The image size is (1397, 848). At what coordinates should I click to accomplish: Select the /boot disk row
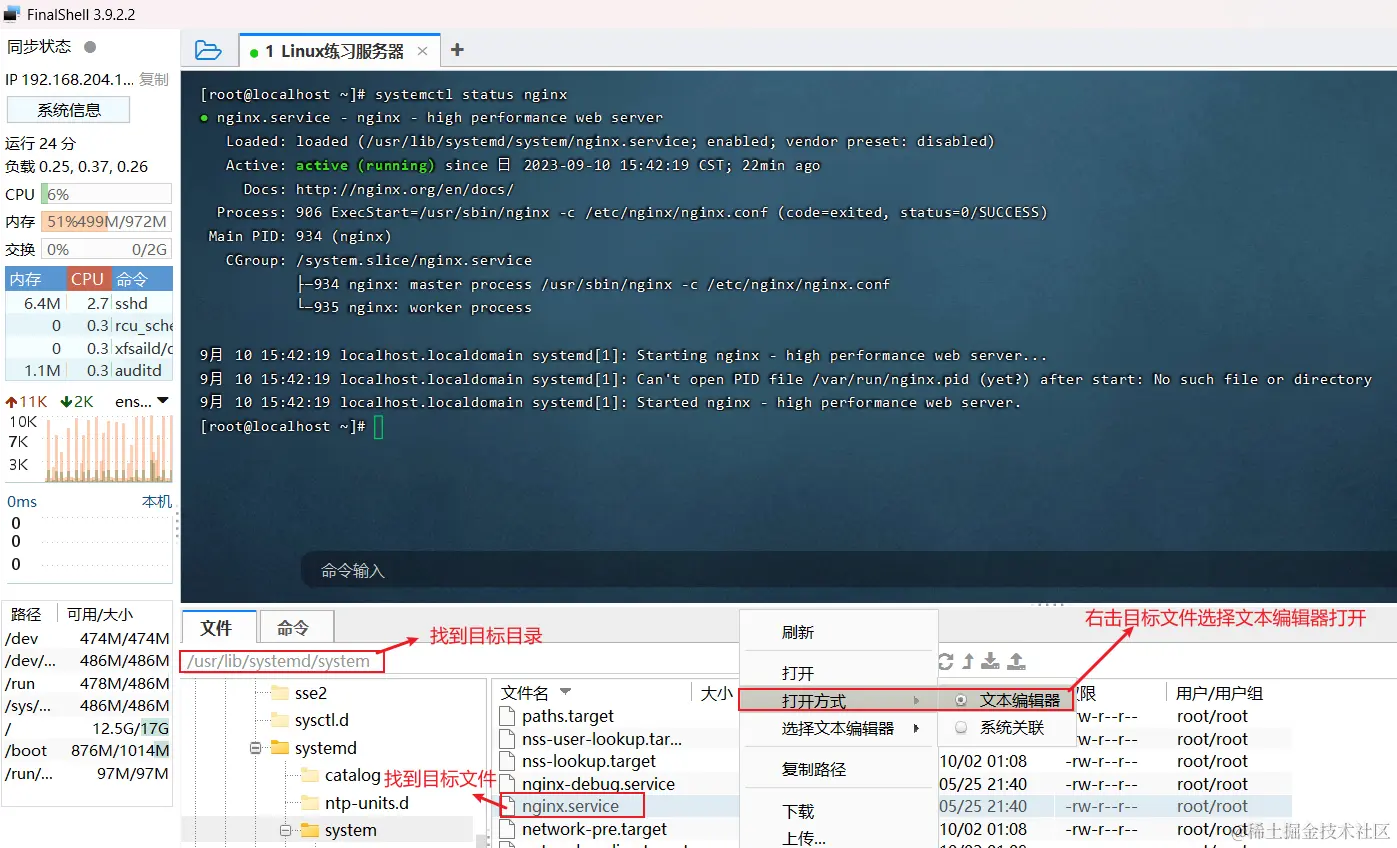(x=87, y=751)
